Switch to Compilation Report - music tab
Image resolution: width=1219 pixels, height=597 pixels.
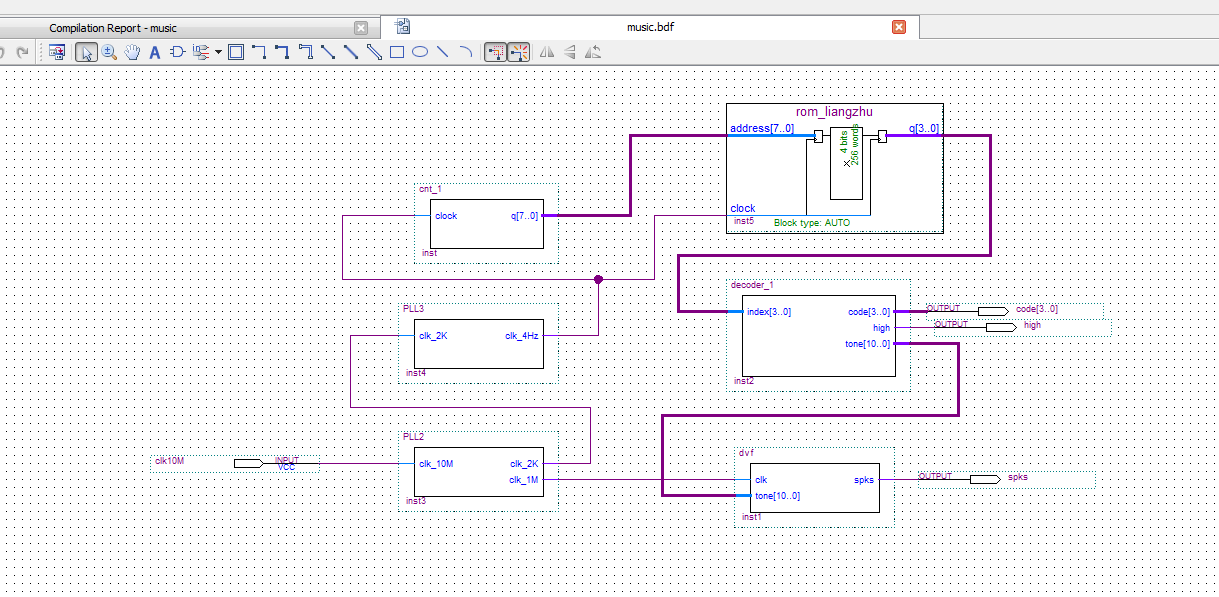pyautogui.click(x=113, y=28)
